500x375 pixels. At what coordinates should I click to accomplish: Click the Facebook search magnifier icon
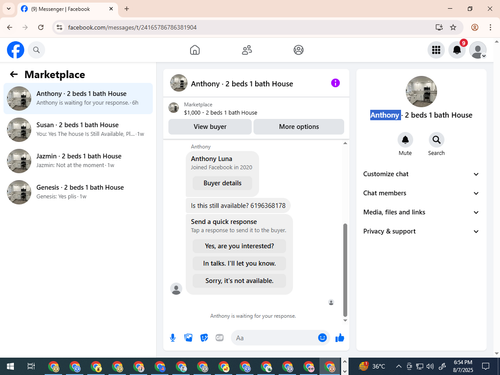pyautogui.click(x=36, y=50)
